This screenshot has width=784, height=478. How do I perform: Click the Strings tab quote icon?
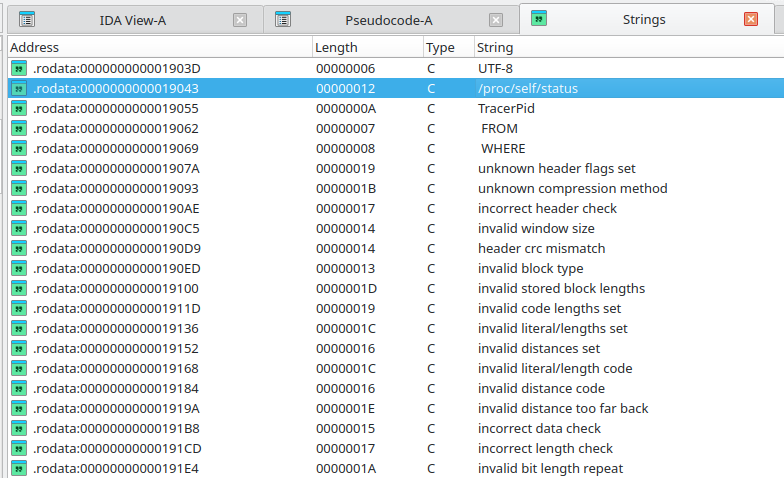(x=538, y=18)
